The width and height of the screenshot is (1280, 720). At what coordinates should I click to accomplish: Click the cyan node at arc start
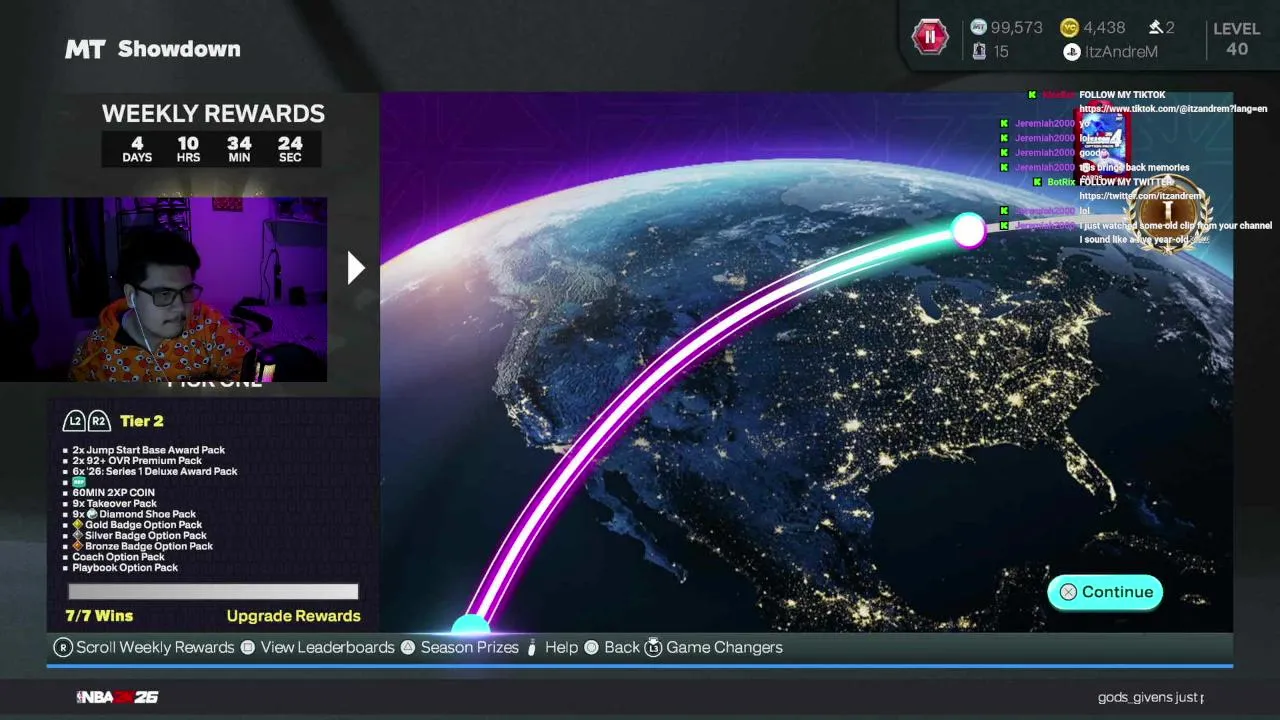click(470, 625)
